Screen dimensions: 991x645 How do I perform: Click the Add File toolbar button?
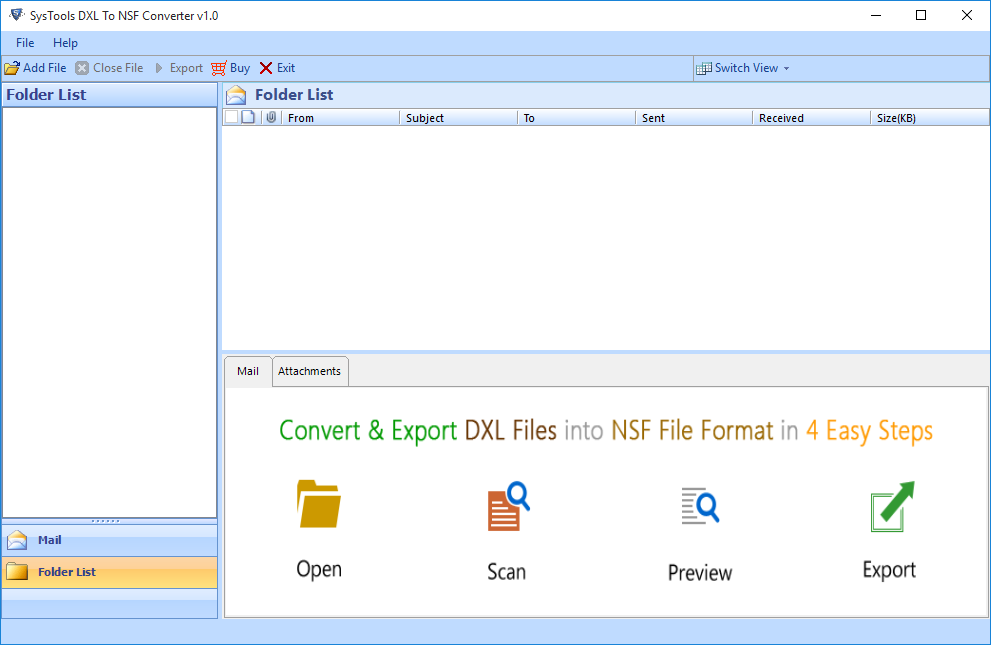pos(35,68)
